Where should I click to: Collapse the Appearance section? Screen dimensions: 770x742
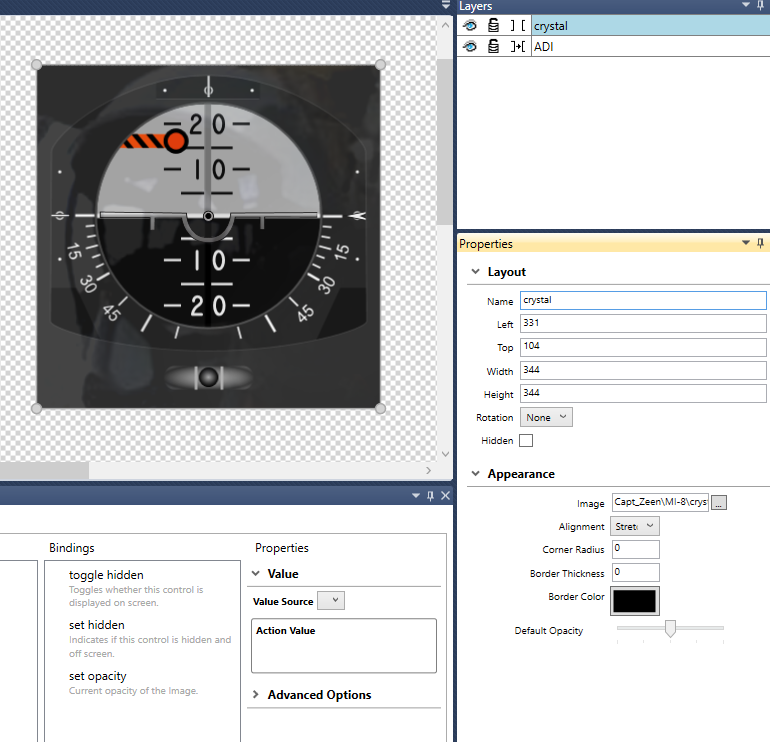[475, 473]
